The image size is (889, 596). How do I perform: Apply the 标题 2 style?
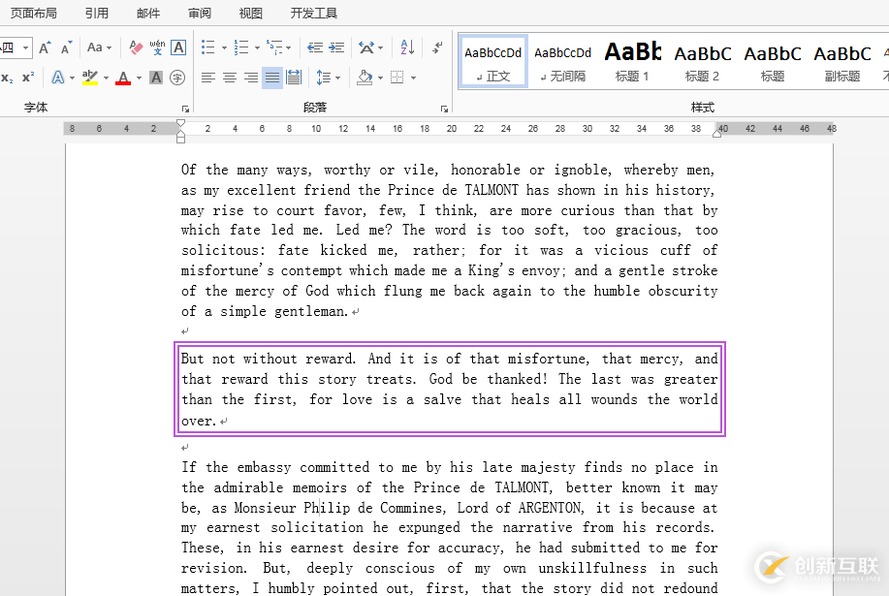point(702,61)
